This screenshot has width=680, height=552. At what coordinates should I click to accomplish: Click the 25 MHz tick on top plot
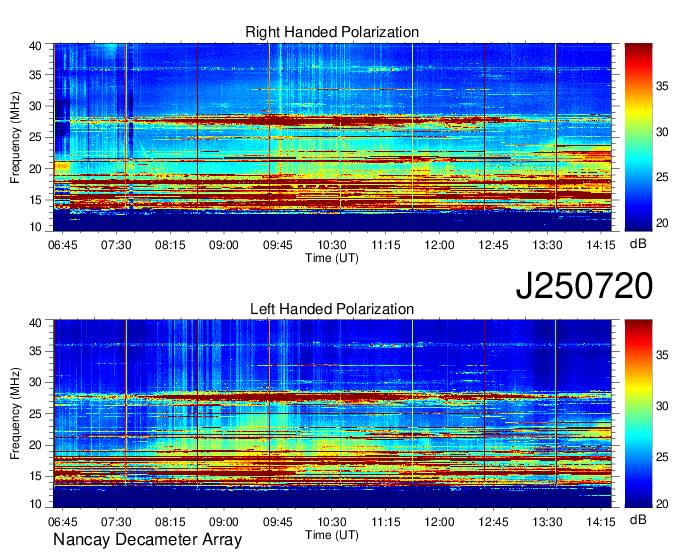(36, 137)
